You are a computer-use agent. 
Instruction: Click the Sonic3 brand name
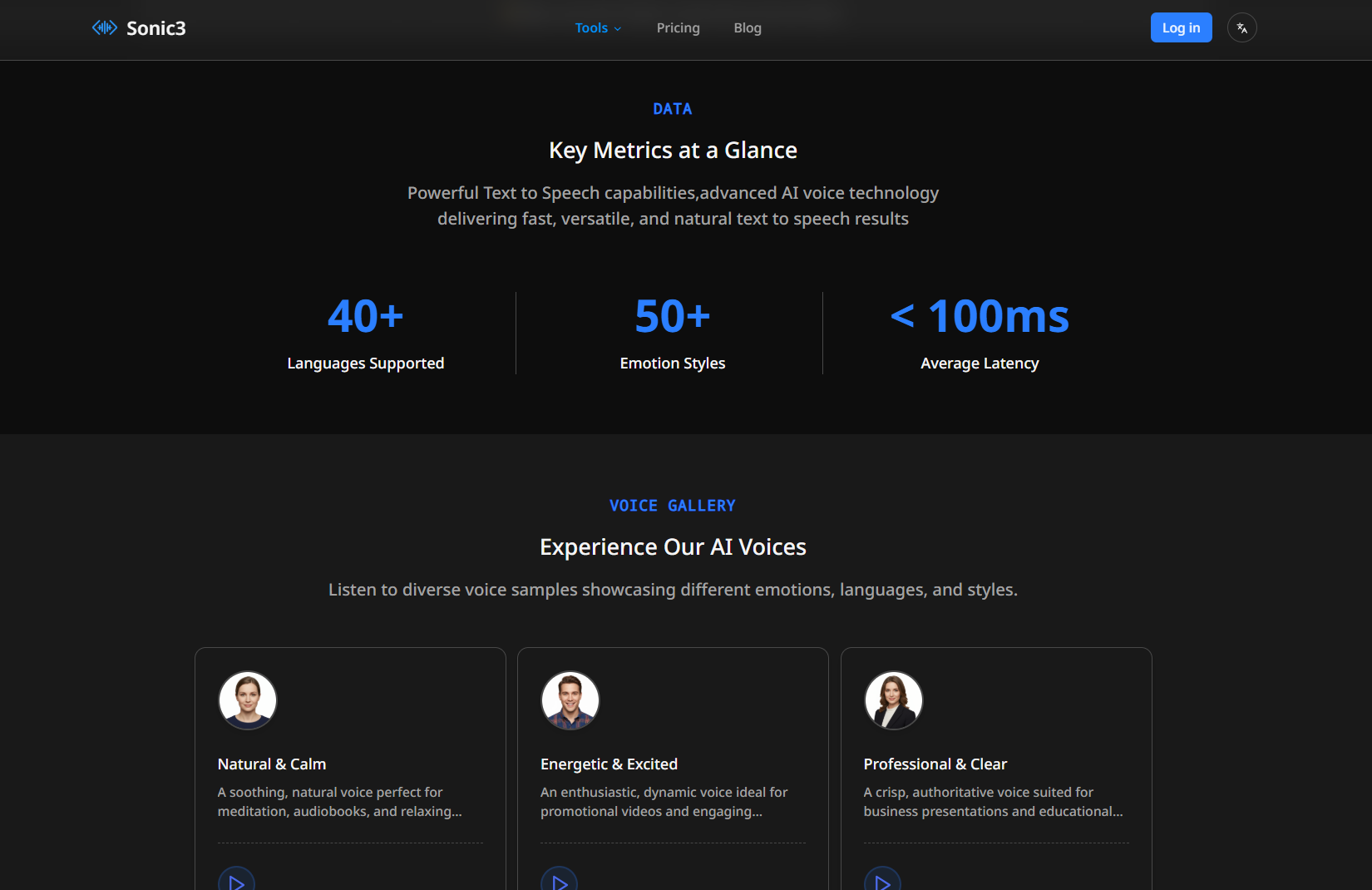click(x=156, y=28)
